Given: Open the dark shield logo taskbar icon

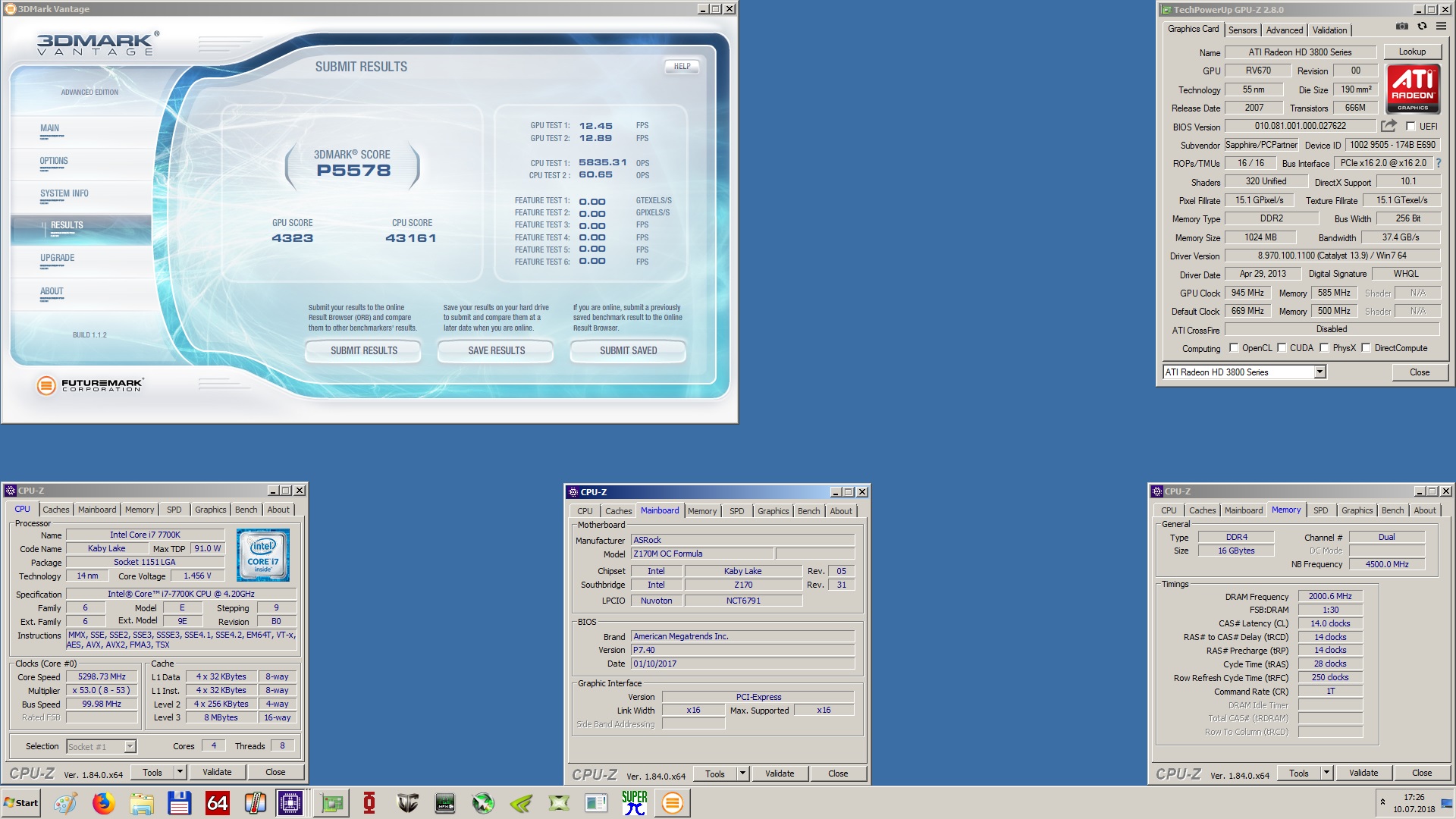Looking at the screenshot, I should (x=407, y=803).
